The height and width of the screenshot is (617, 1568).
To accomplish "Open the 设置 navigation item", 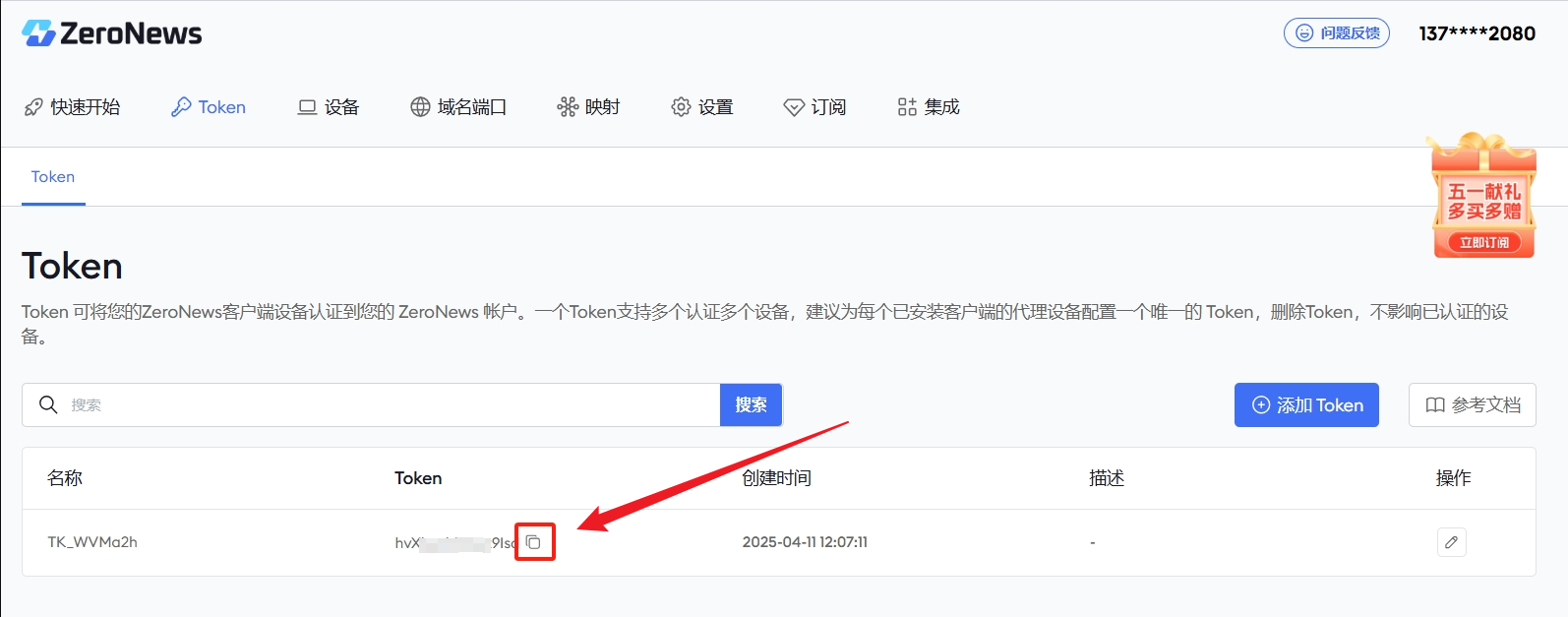I will click(x=702, y=107).
